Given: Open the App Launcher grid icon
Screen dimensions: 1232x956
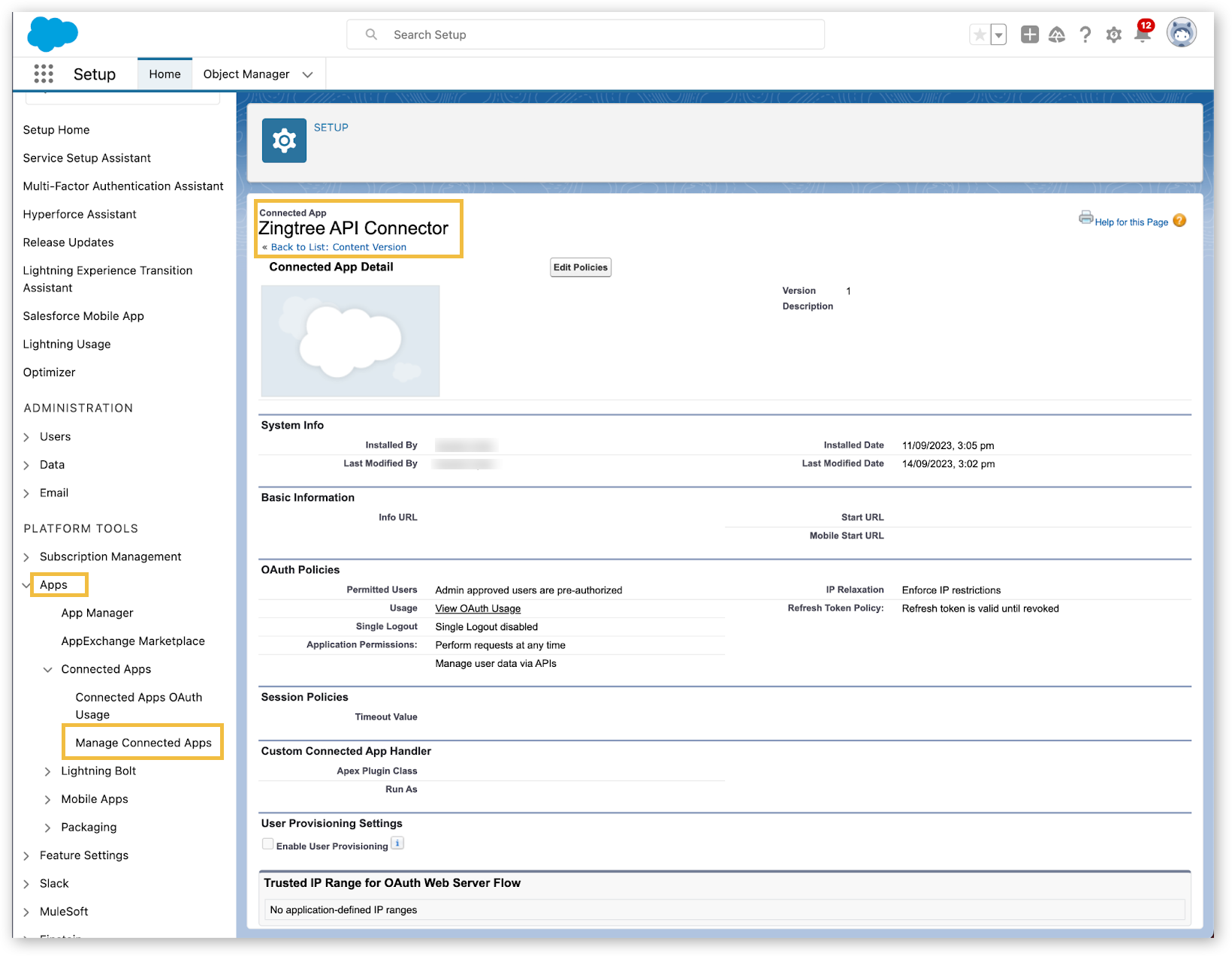Looking at the screenshot, I should tap(44, 74).
